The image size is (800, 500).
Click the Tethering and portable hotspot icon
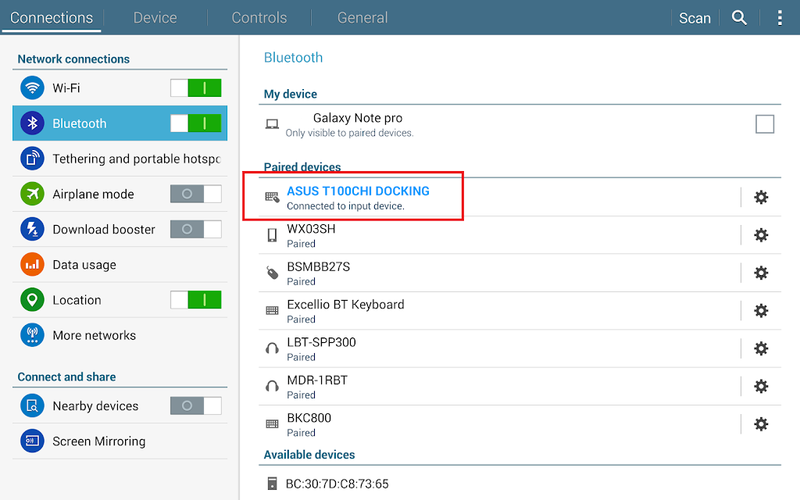[32, 158]
